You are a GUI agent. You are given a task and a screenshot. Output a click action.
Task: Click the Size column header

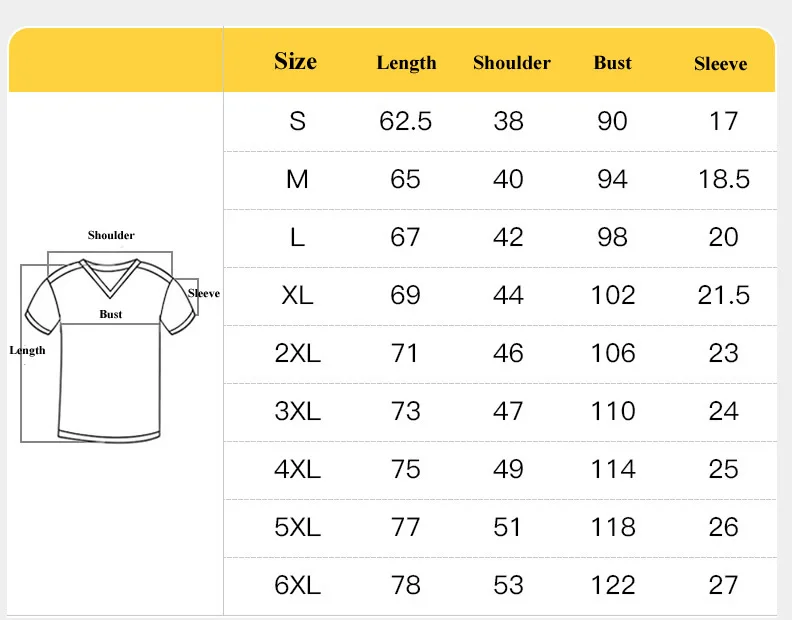(295, 61)
